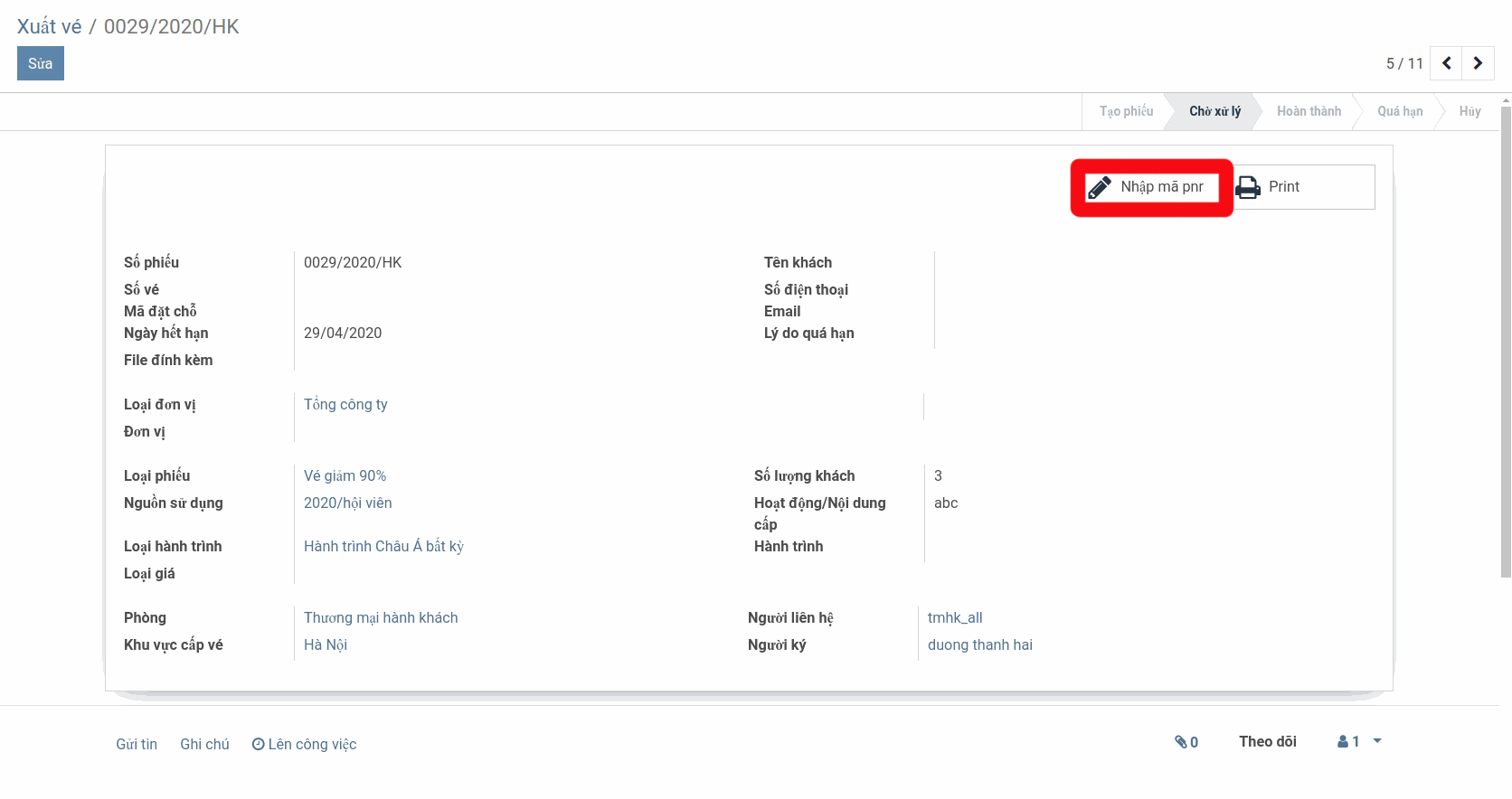Click the Nguồn sử dụng label
This screenshot has width=1512, height=799.
(x=173, y=503)
